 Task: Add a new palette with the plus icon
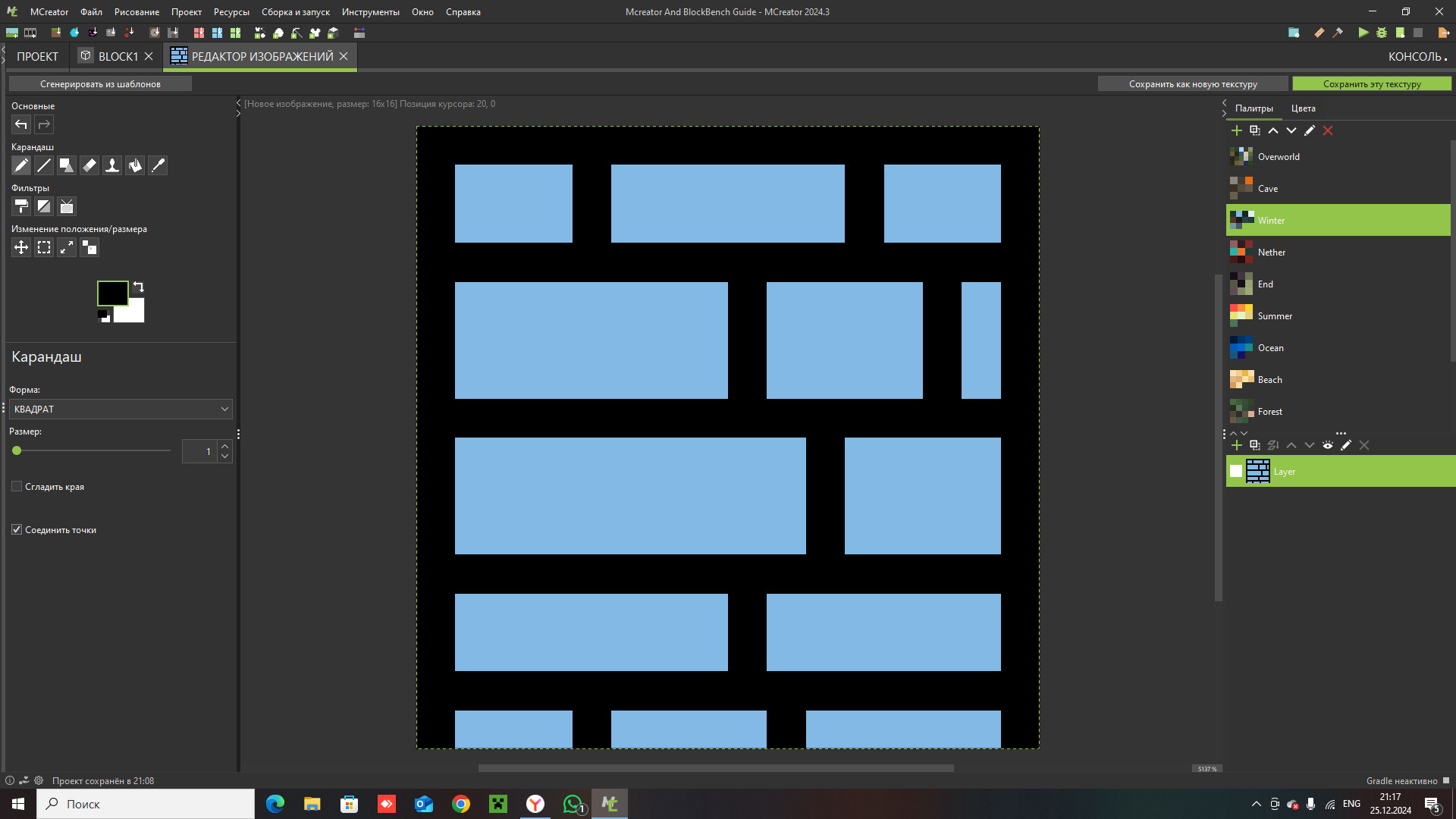[1236, 130]
